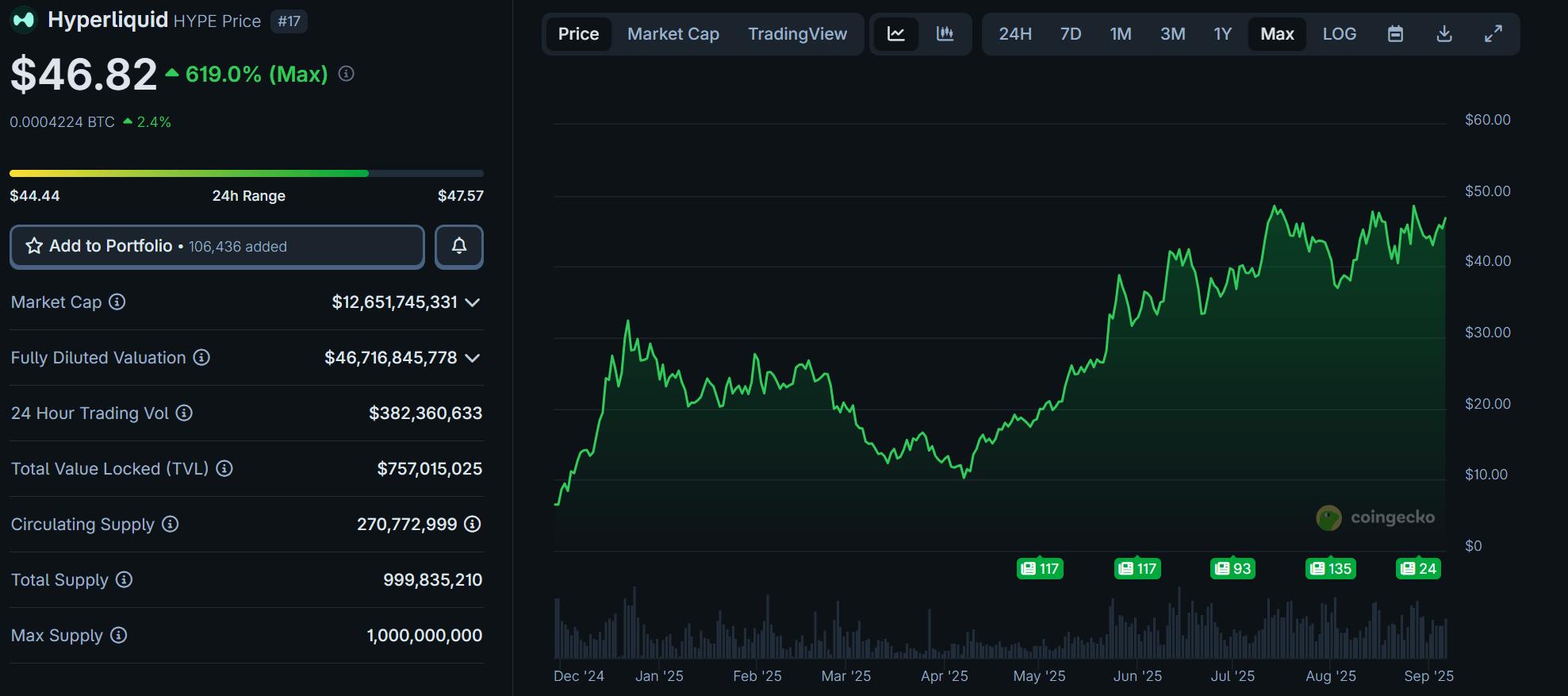Click info icon next to 619.0% (Max)
This screenshot has height=696, width=1568.
[x=347, y=74]
